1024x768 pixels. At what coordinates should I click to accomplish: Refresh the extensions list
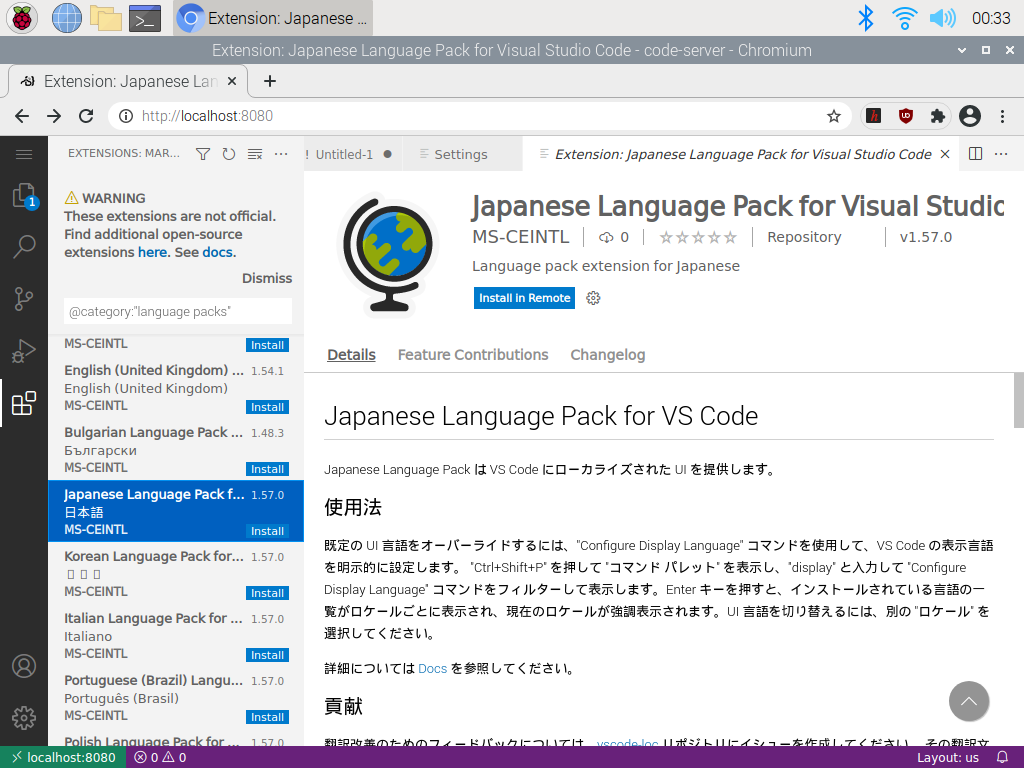229,154
